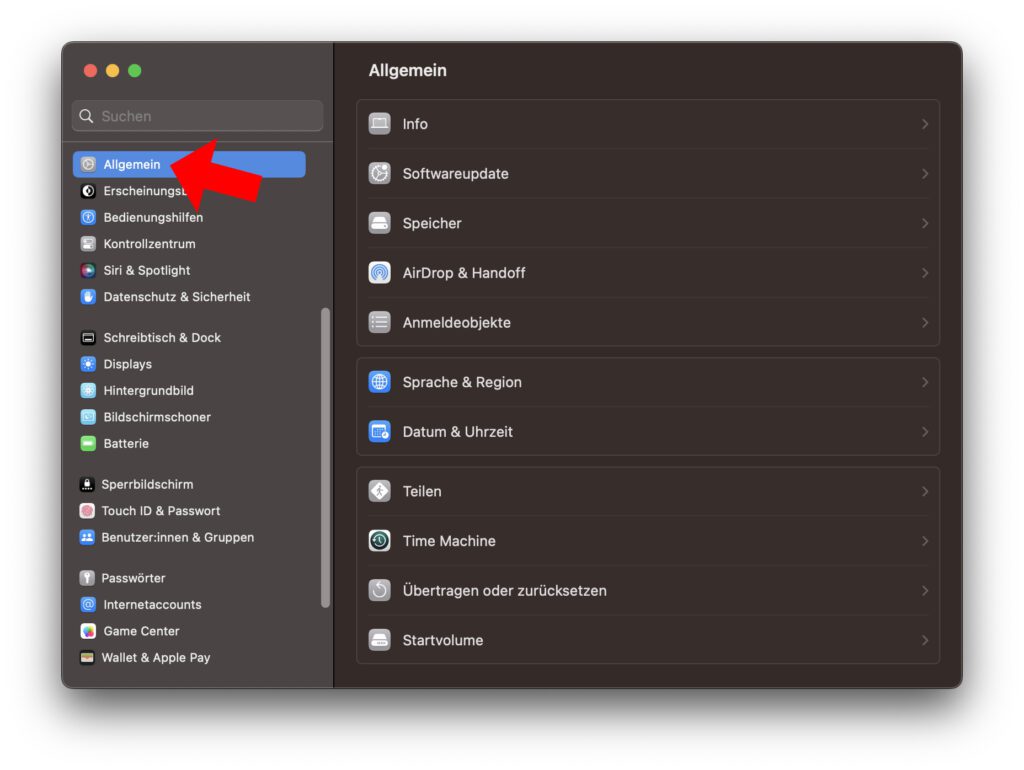The image size is (1024, 770).
Task: Click the Info icon in the Allgemein panel
Action: (379, 123)
